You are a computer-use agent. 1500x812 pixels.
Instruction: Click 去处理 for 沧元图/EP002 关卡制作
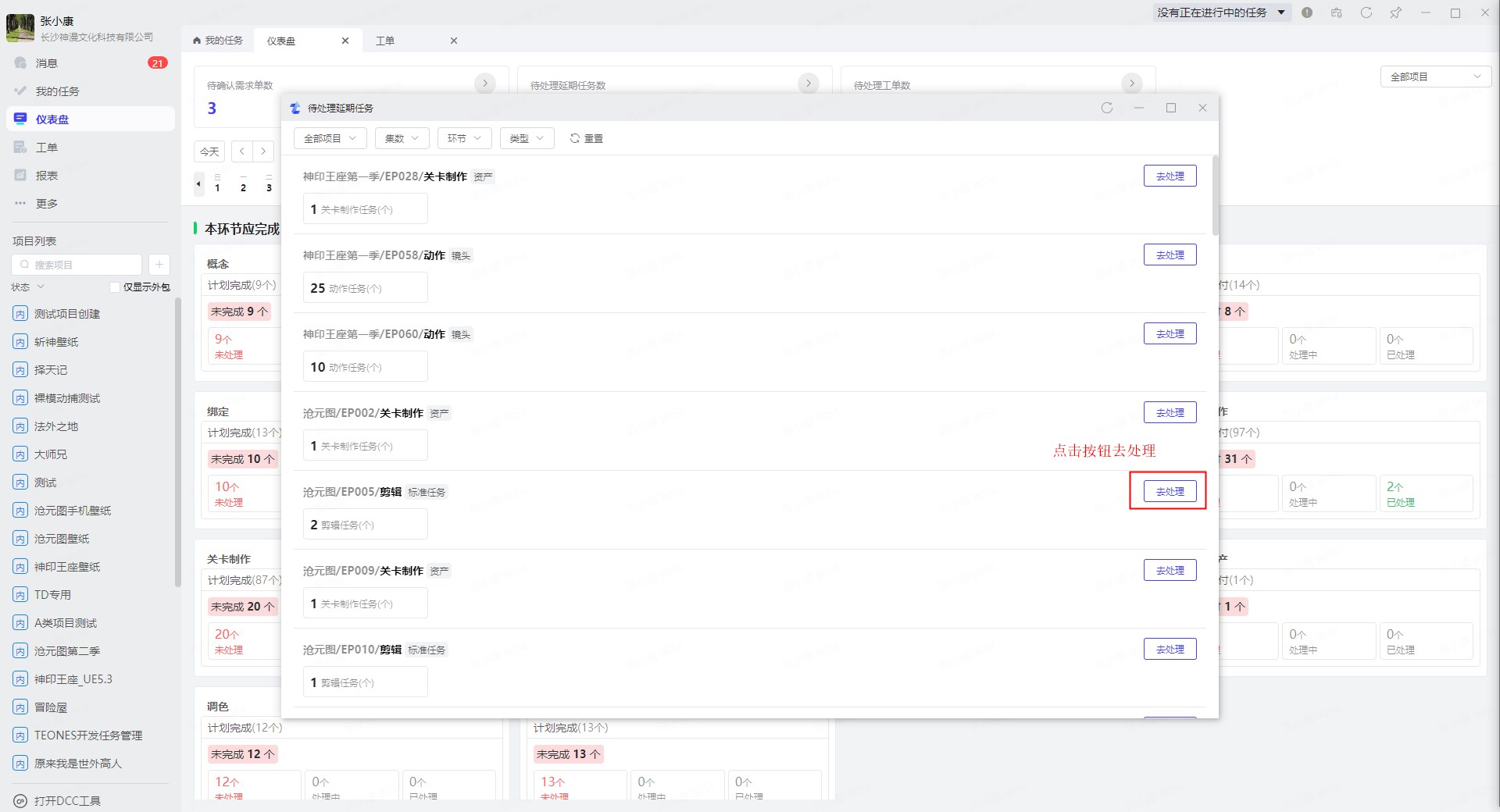[x=1170, y=412]
